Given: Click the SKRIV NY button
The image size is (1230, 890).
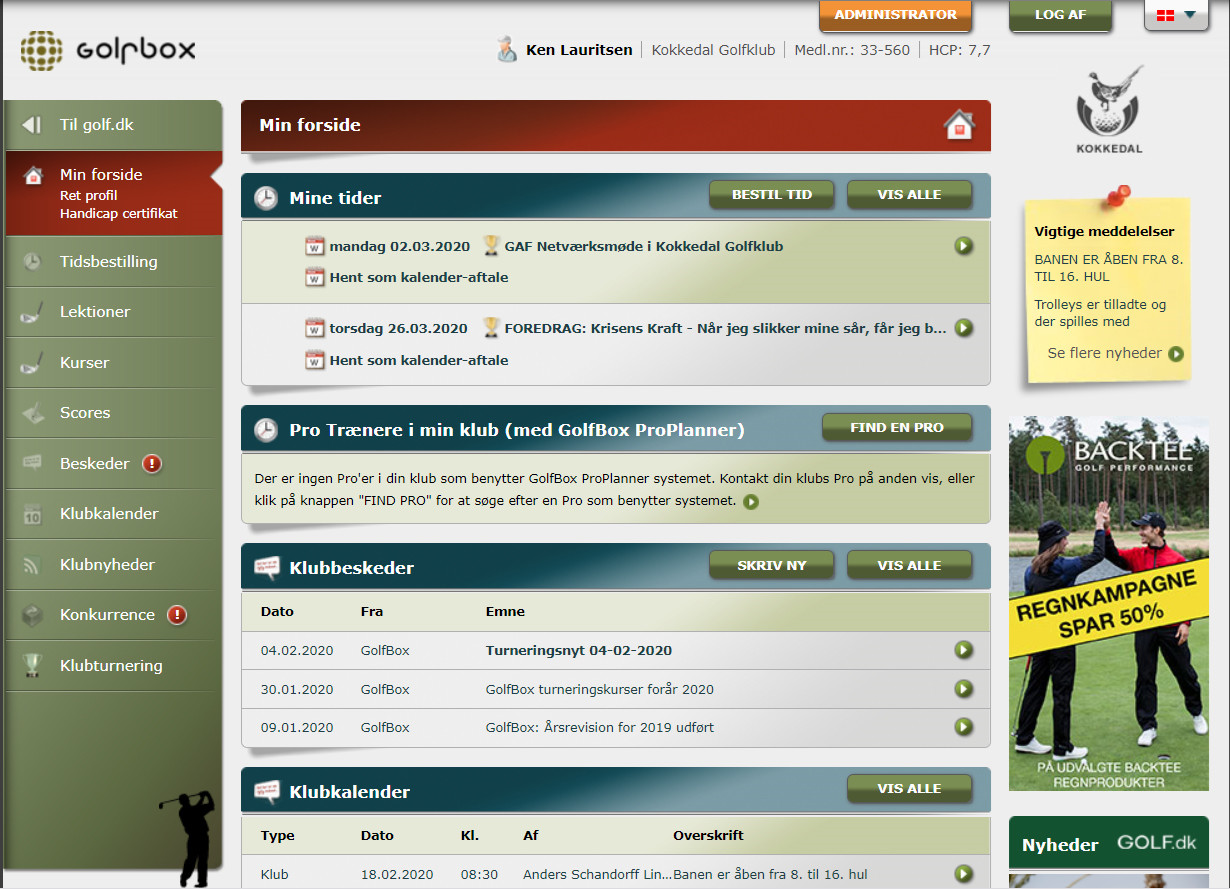Looking at the screenshot, I should click(771, 566).
